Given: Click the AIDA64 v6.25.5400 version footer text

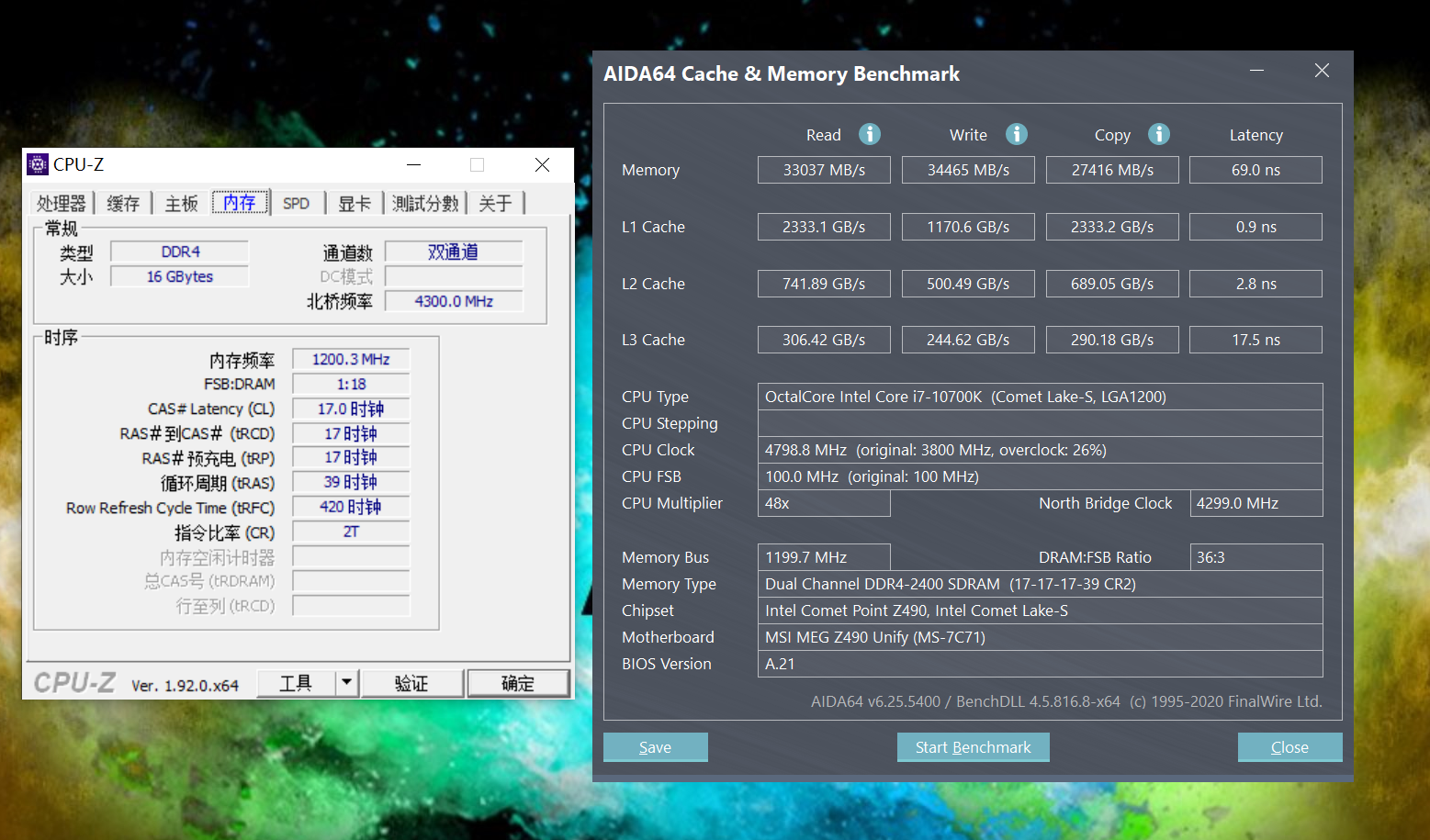Looking at the screenshot, I should point(1066,701).
